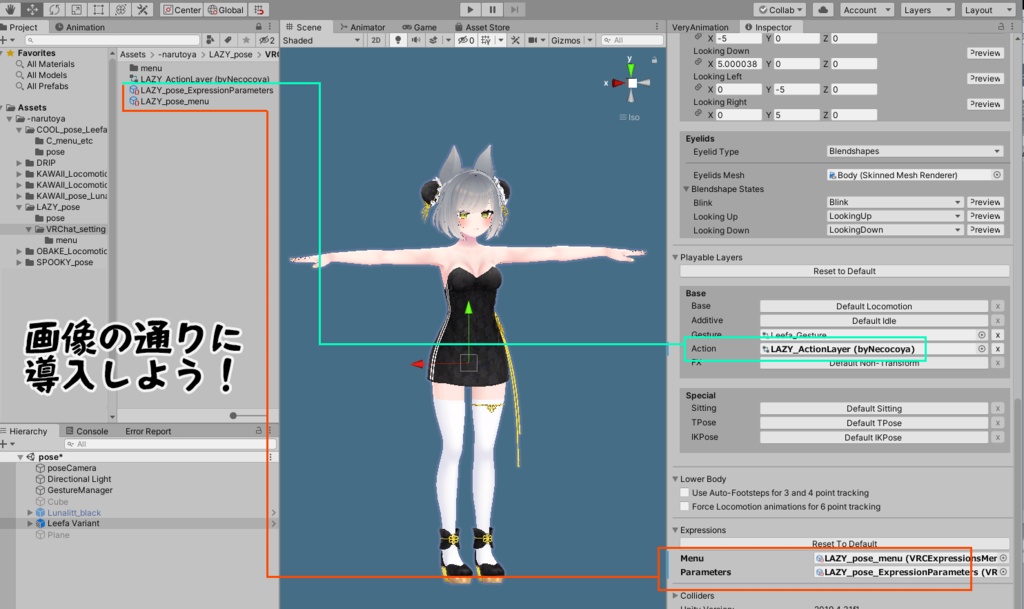Collapse the LAZY_pose folder
1024x609 pixels.
[x=19, y=207]
